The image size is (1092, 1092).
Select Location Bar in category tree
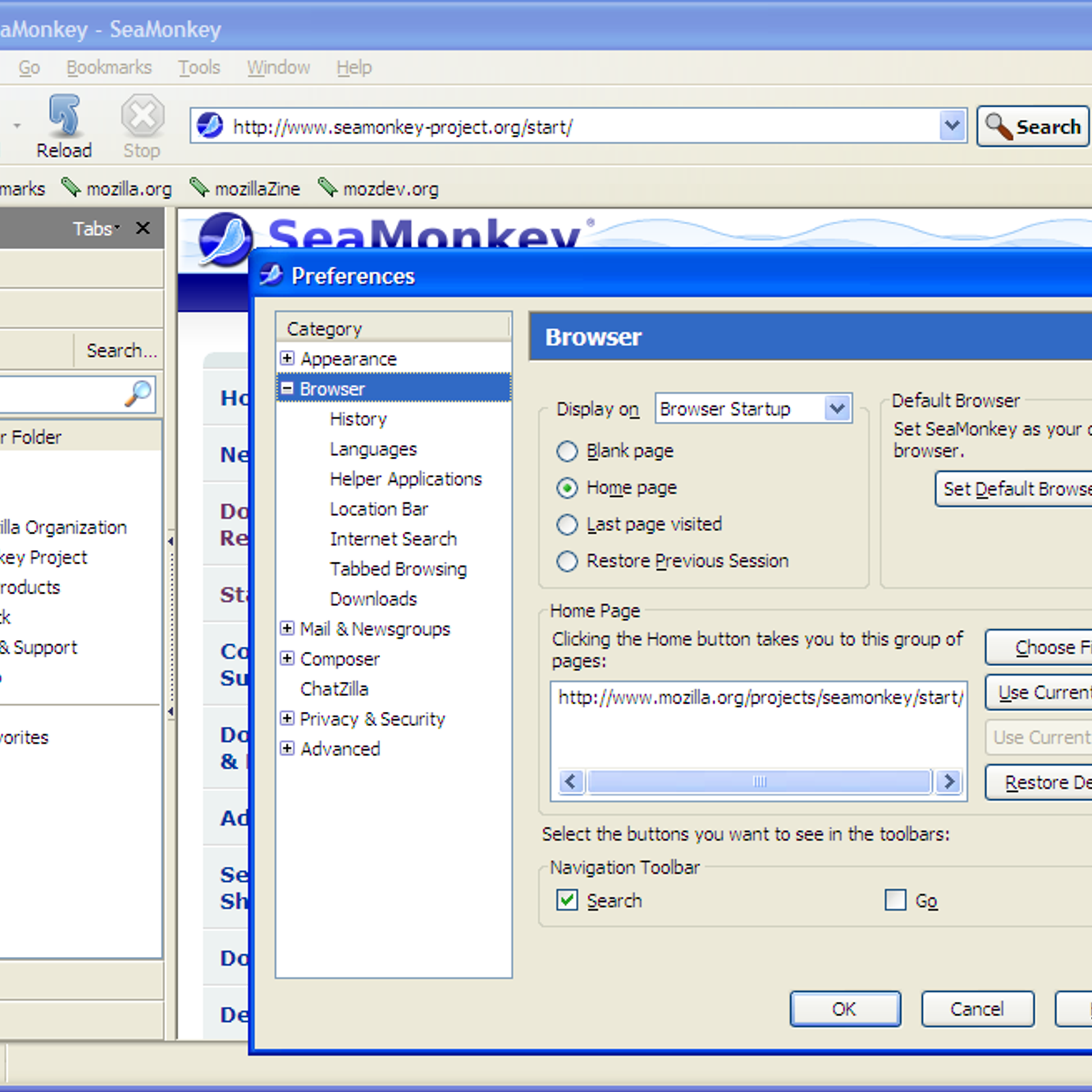click(379, 508)
